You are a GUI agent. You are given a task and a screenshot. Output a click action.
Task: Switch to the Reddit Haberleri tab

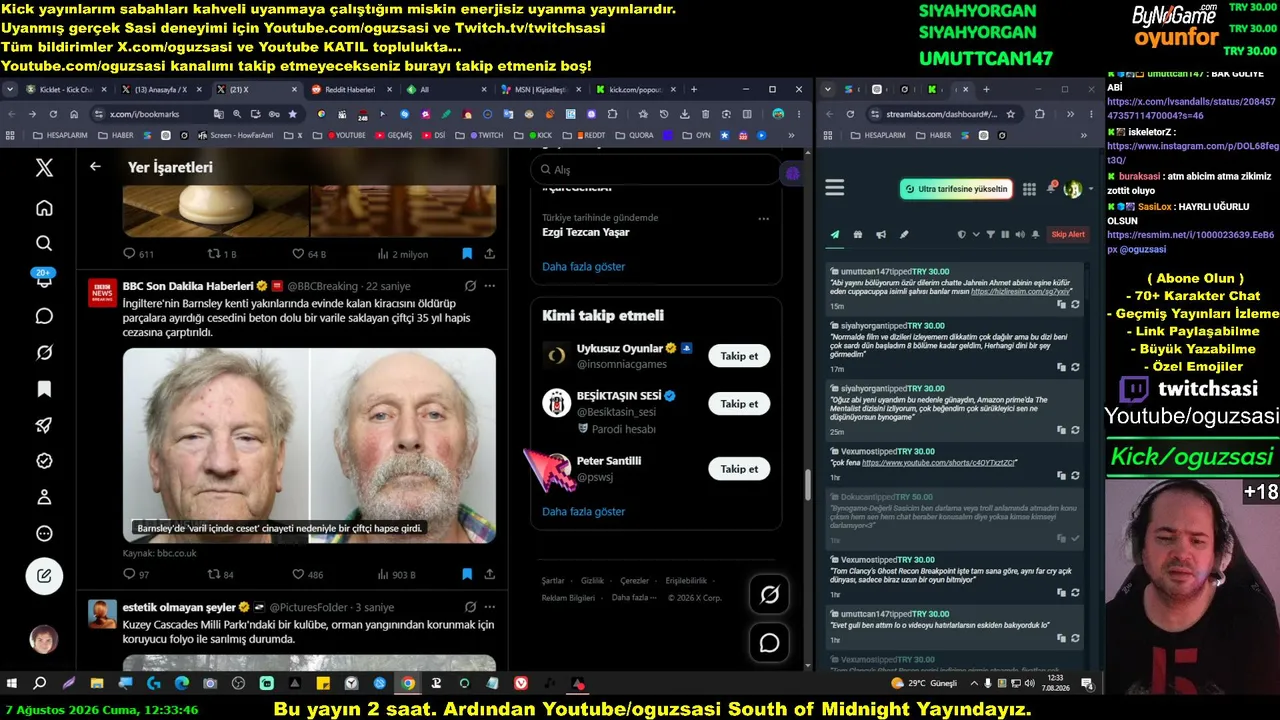[350, 89]
